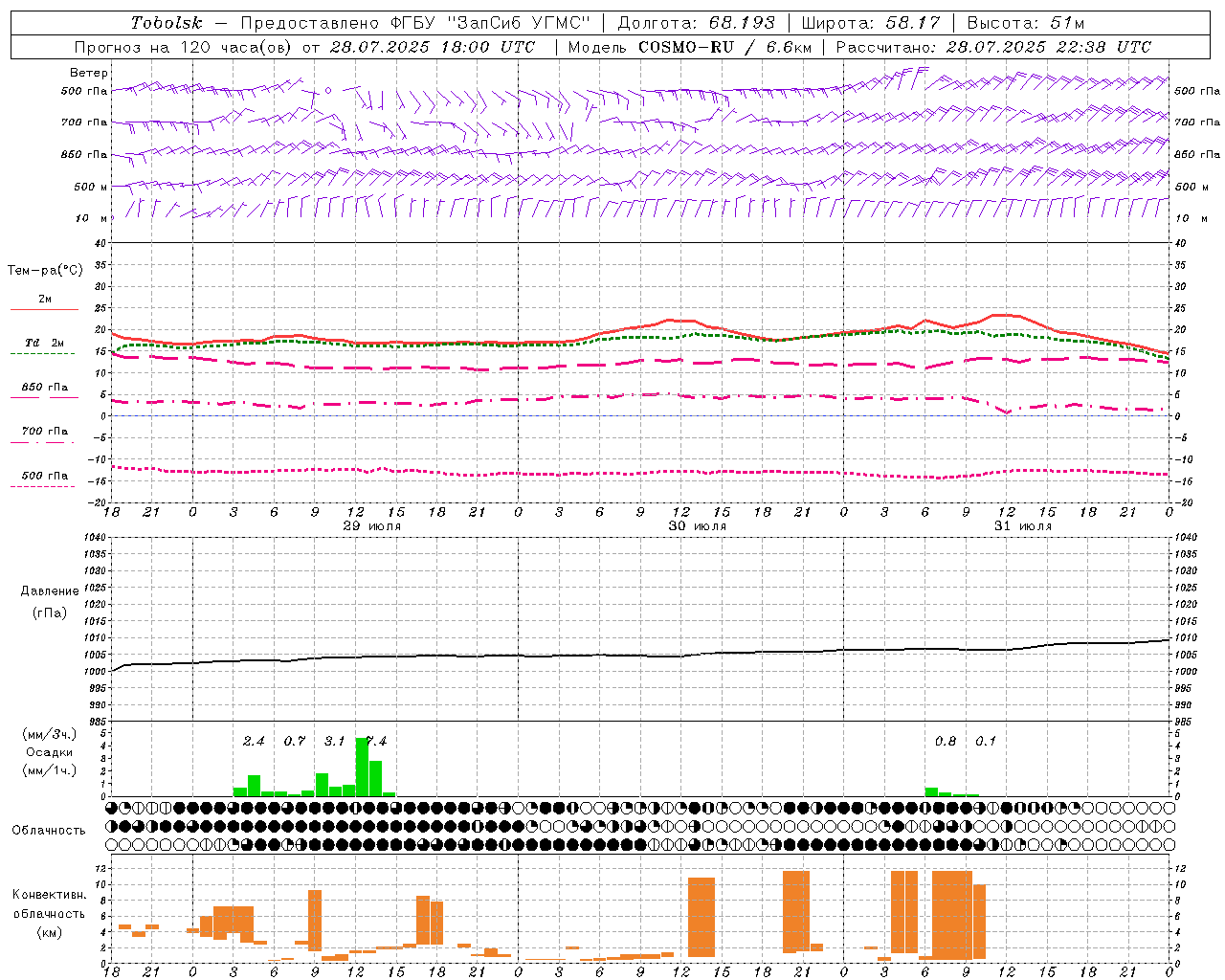
Task: Click the tallest green precipitation bar
Action: coord(362,767)
